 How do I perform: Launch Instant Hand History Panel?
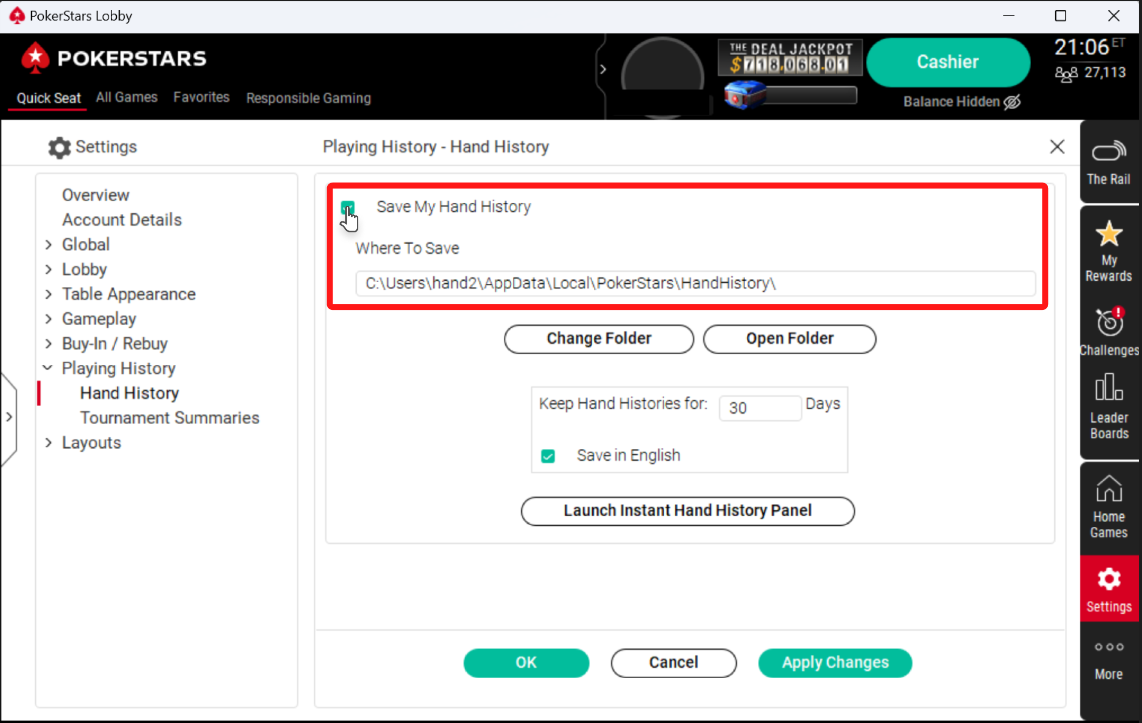pos(688,511)
